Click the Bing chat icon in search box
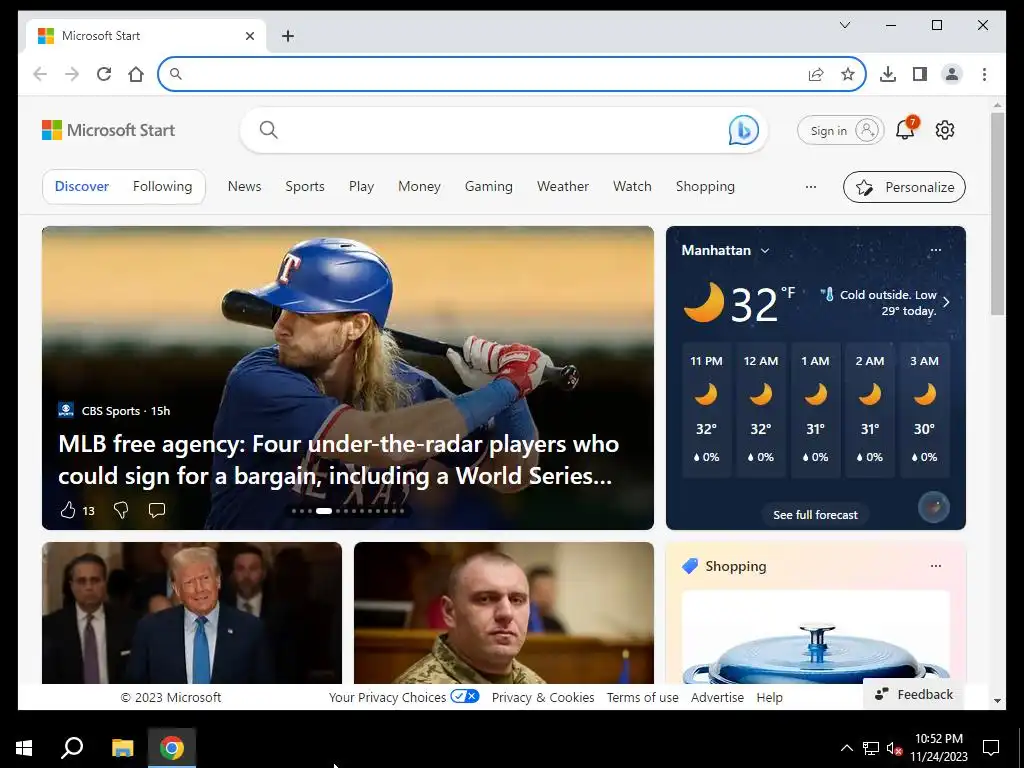Image resolution: width=1024 pixels, height=768 pixels. [743, 130]
